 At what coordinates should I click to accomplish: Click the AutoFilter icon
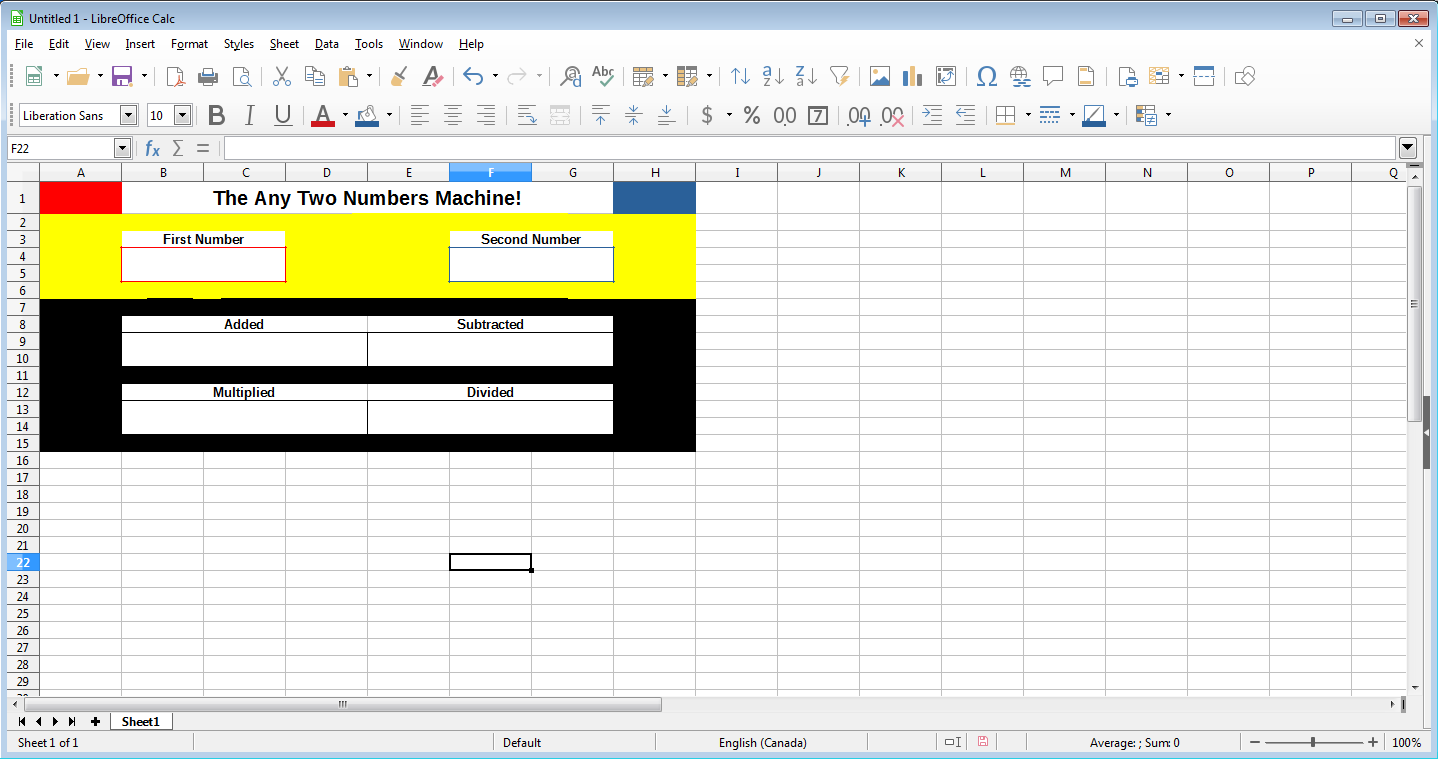coord(840,76)
